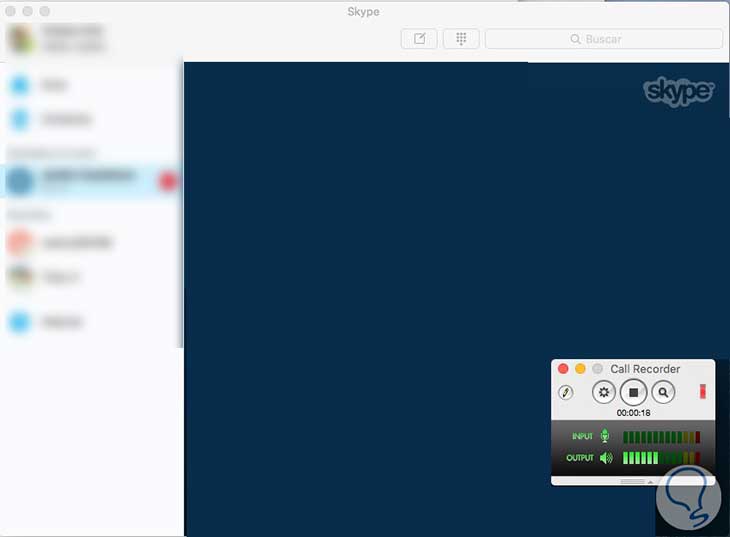Screen dimensions: 730x537
Task: Click the Buscar search field
Action: coord(603,39)
